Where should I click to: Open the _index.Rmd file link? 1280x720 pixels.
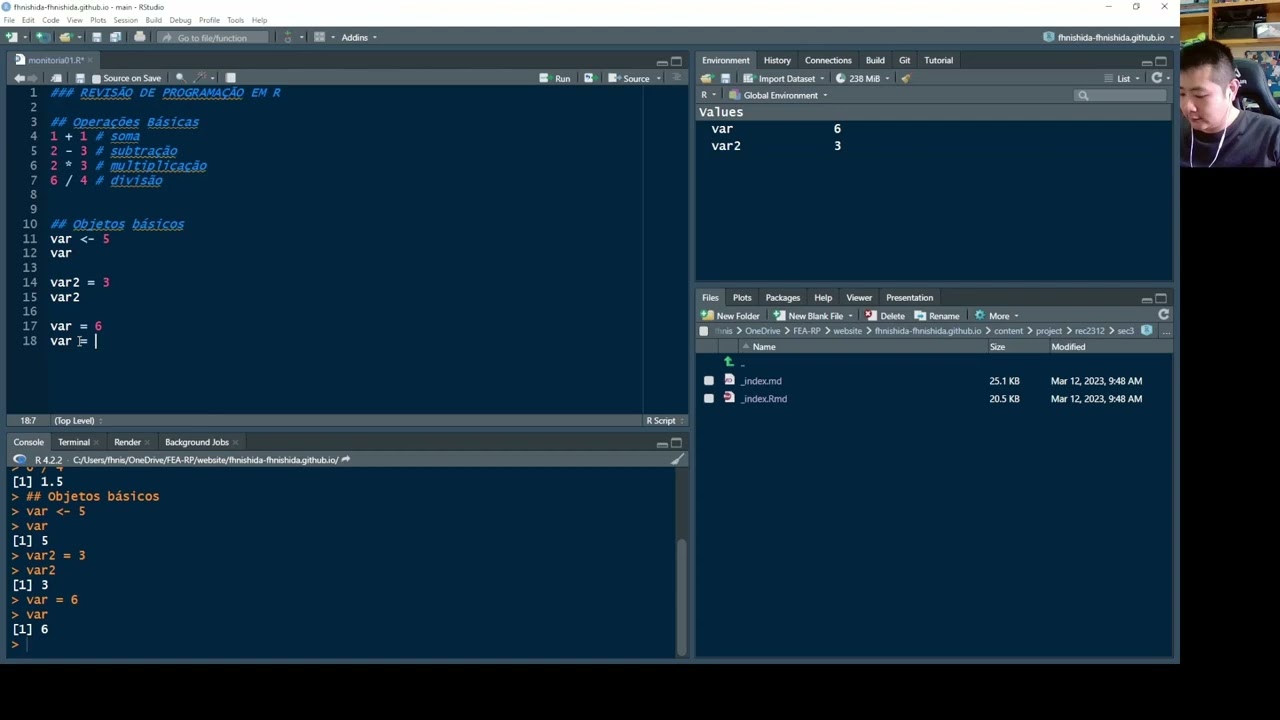[x=764, y=398]
